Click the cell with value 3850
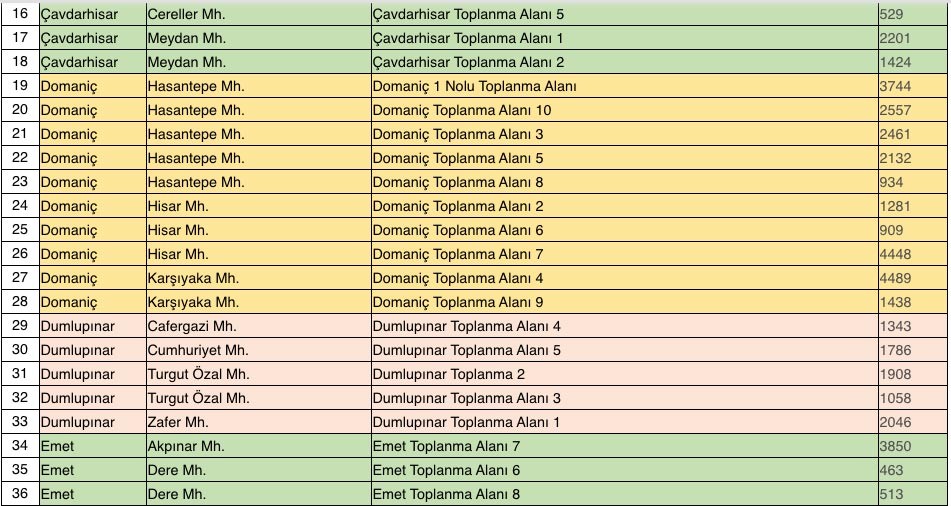951x506 pixels. click(x=912, y=446)
